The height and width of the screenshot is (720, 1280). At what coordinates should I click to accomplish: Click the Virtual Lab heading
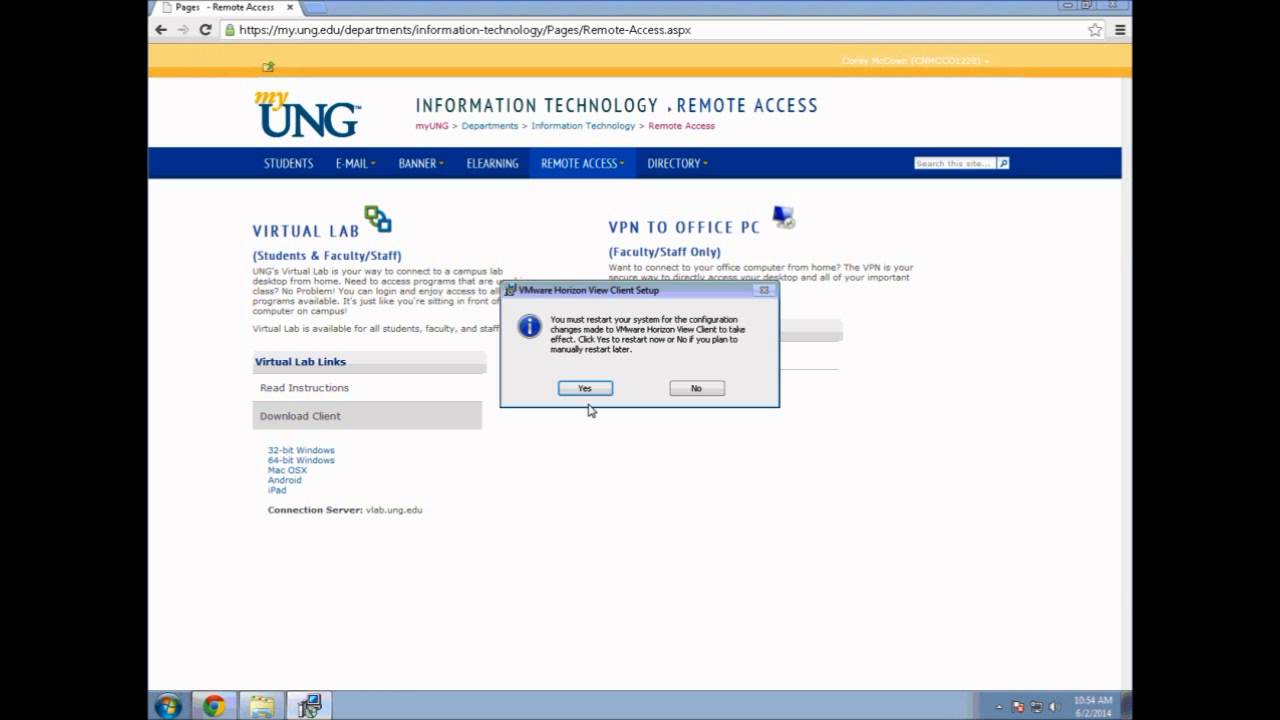pos(305,231)
